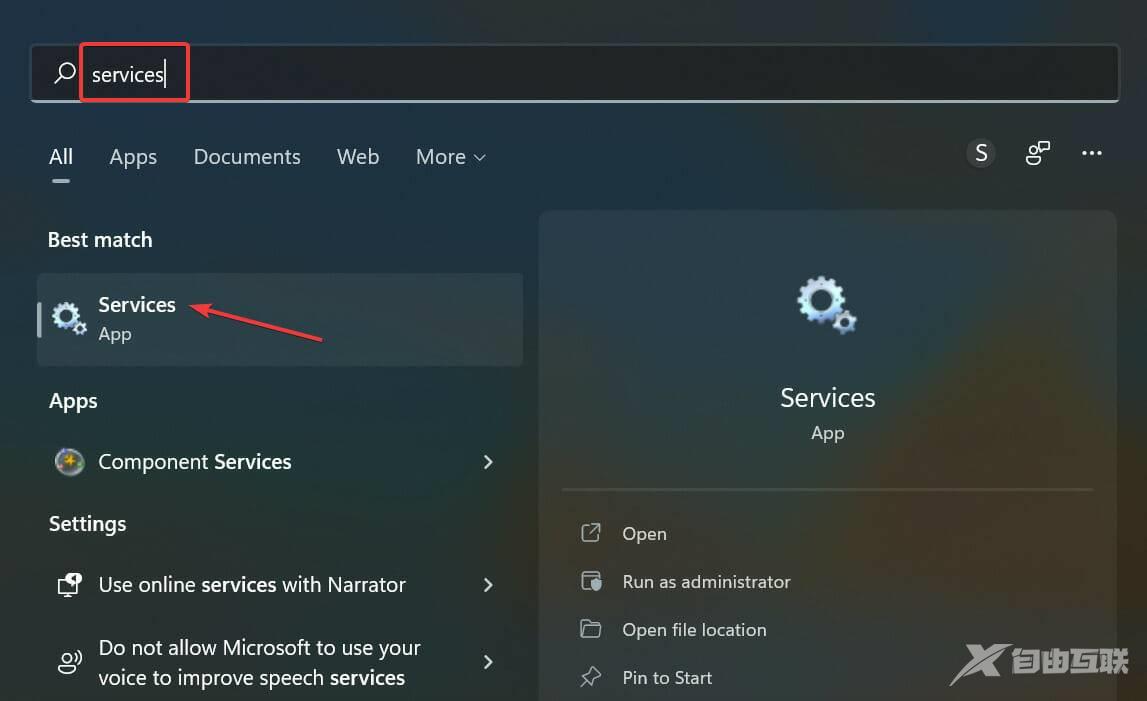Open the three-dot options menu
Viewport: 1147px width, 701px height.
click(1091, 153)
